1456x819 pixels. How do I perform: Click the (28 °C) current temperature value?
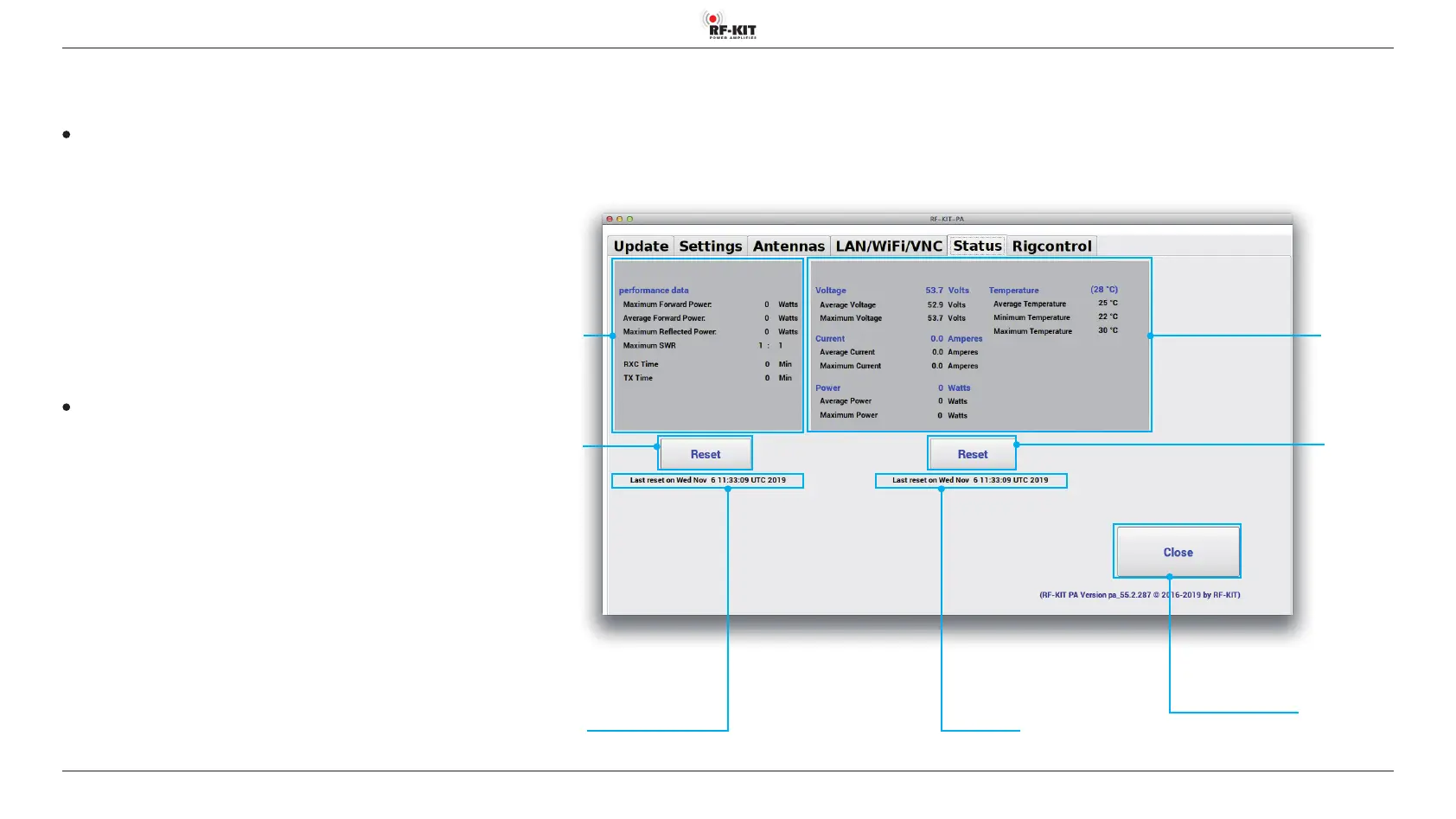click(x=1104, y=290)
